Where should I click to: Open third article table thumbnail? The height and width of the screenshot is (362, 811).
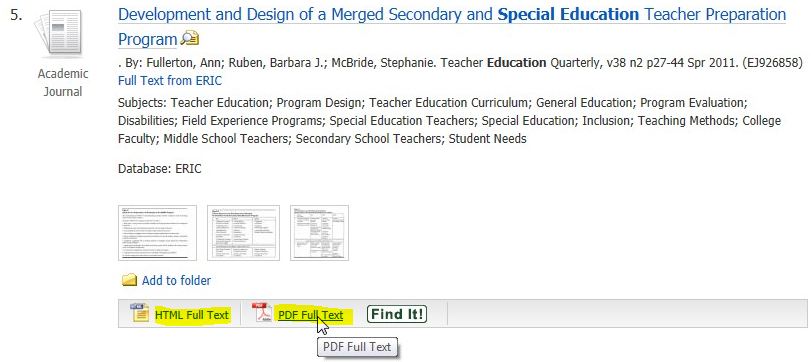(319, 233)
